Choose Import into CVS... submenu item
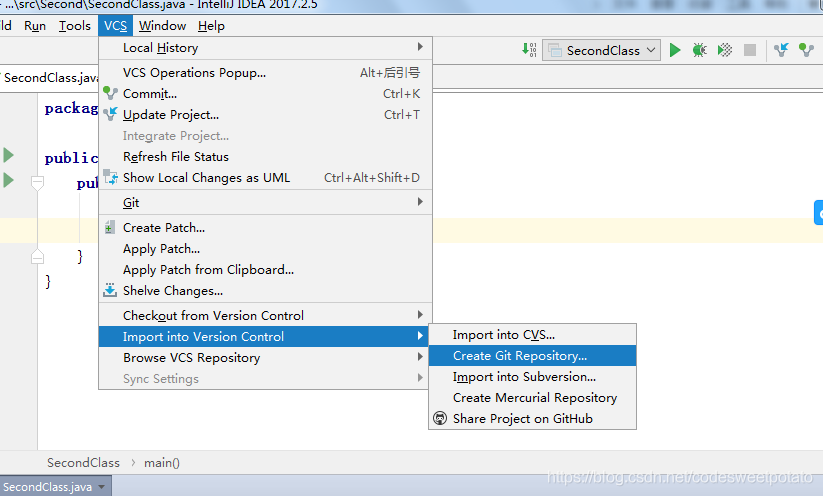823x496 pixels. coord(532,335)
